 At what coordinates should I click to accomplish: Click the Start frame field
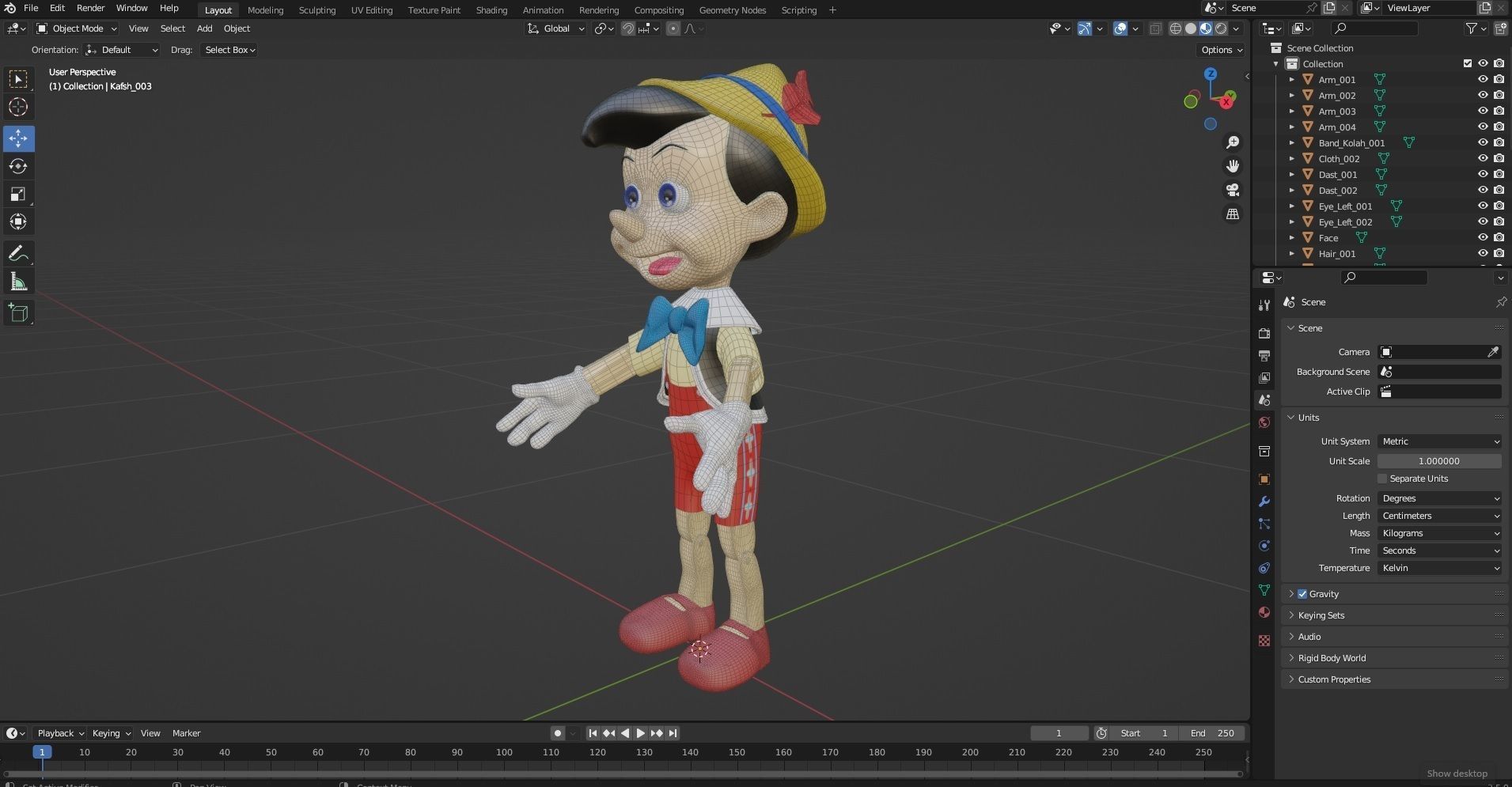pos(1143,733)
